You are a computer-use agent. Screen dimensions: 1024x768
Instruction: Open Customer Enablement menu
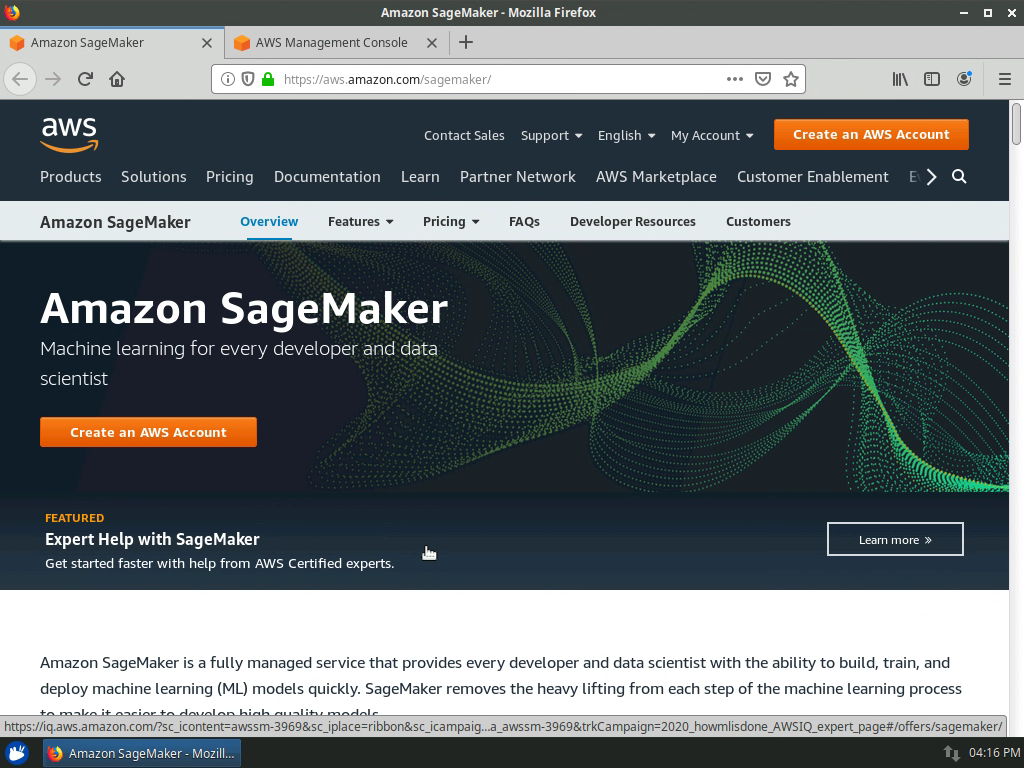(x=812, y=176)
